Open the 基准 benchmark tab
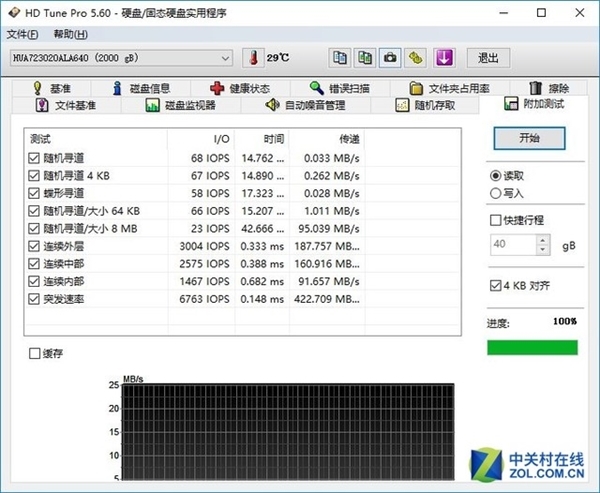600x493 pixels. pyautogui.click(x=52, y=88)
